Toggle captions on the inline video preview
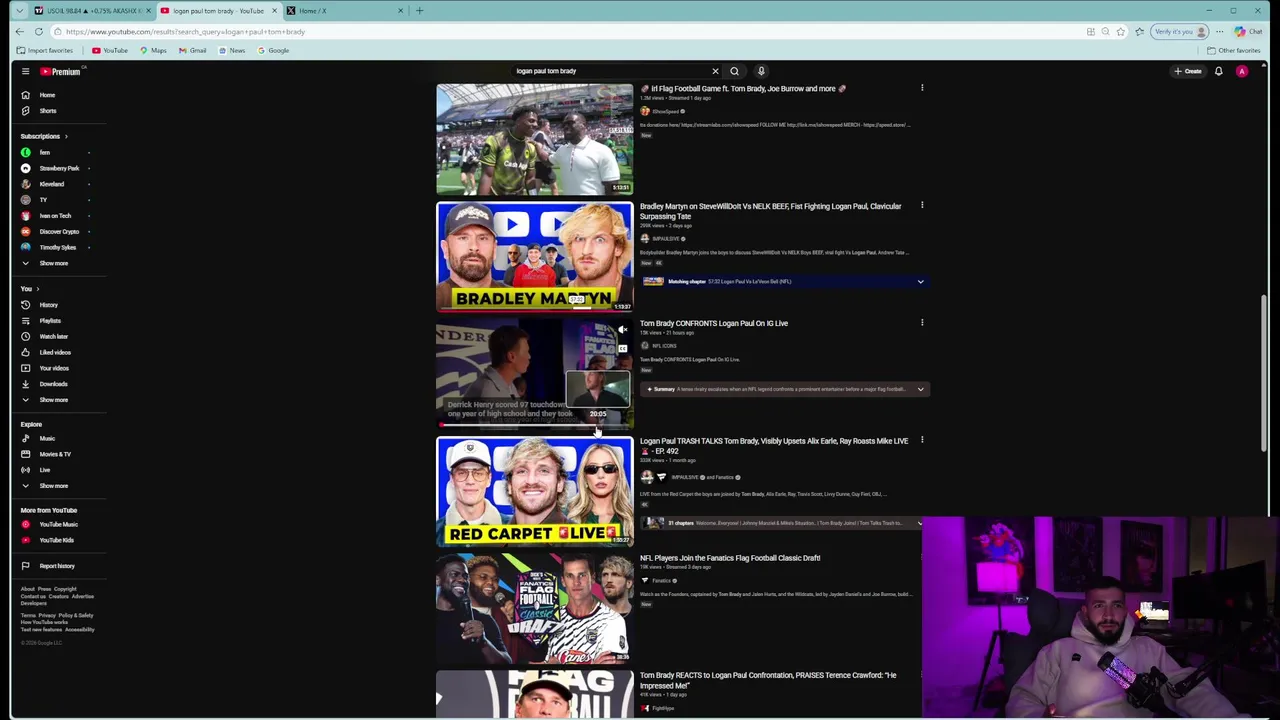Viewport: 1280px width, 720px height. [622, 349]
